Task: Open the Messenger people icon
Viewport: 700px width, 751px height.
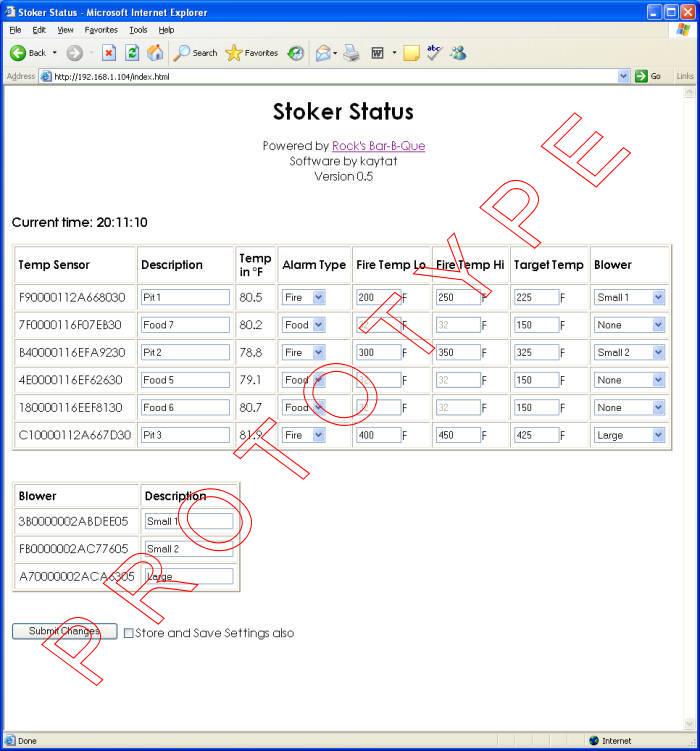Action: (x=458, y=53)
